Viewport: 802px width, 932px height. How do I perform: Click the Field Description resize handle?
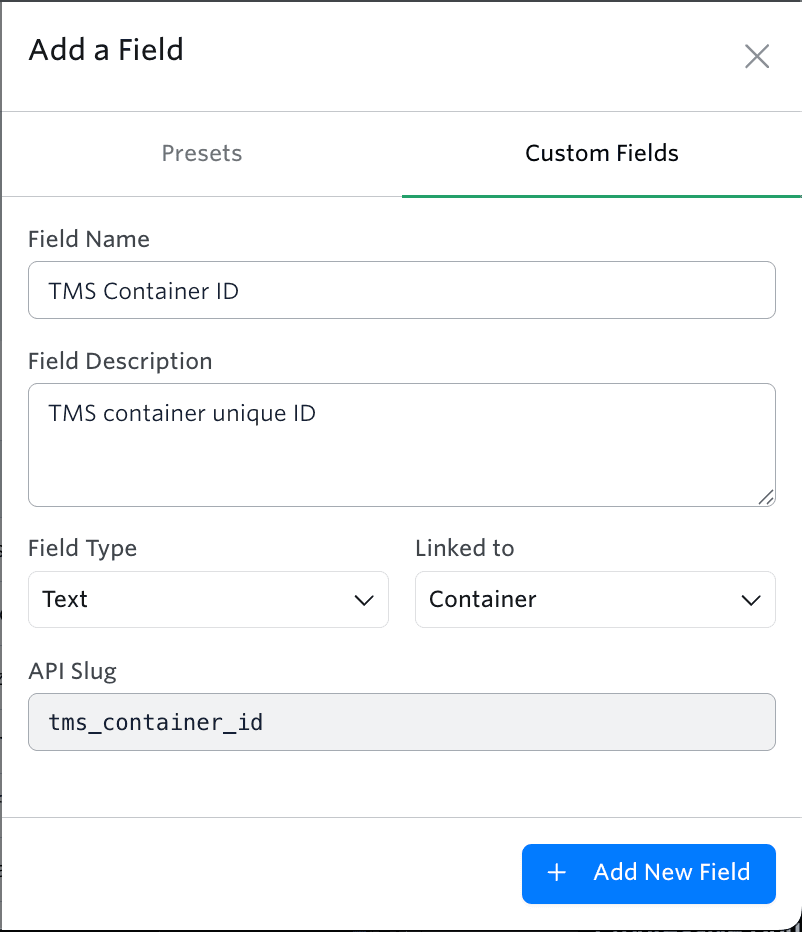pos(765,496)
